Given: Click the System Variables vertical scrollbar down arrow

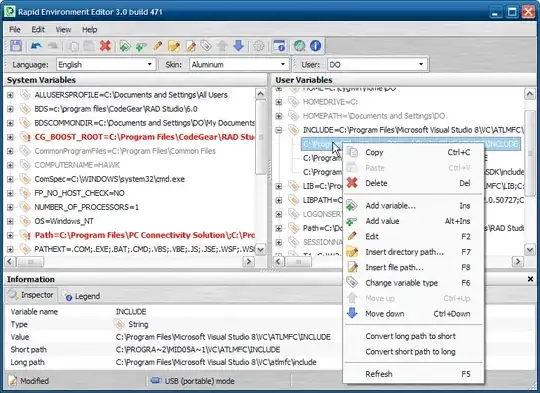Looking at the screenshot, I should [x=261, y=249].
